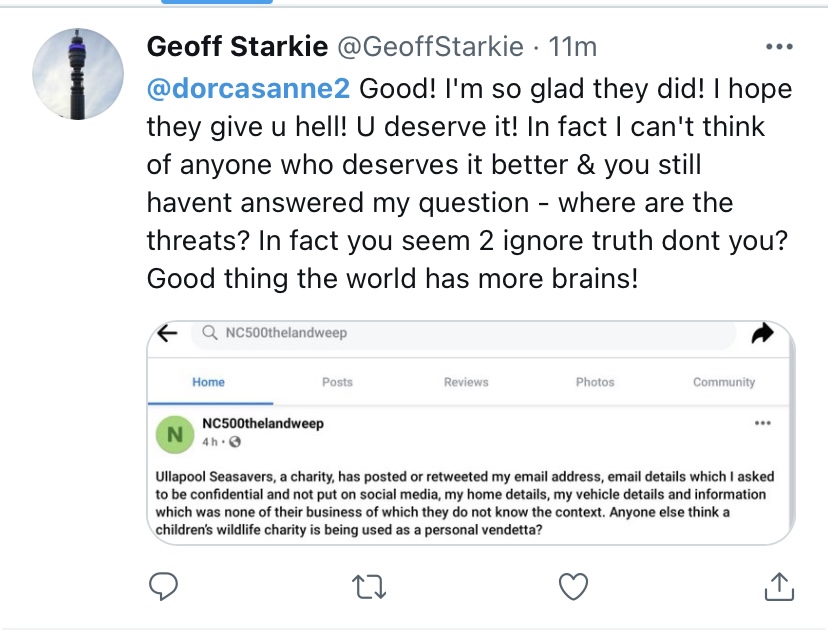The height and width of the screenshot is (631, 828).
Task: Open tweet more options menu
Action: pyautogui.click(x=778, y=47)
